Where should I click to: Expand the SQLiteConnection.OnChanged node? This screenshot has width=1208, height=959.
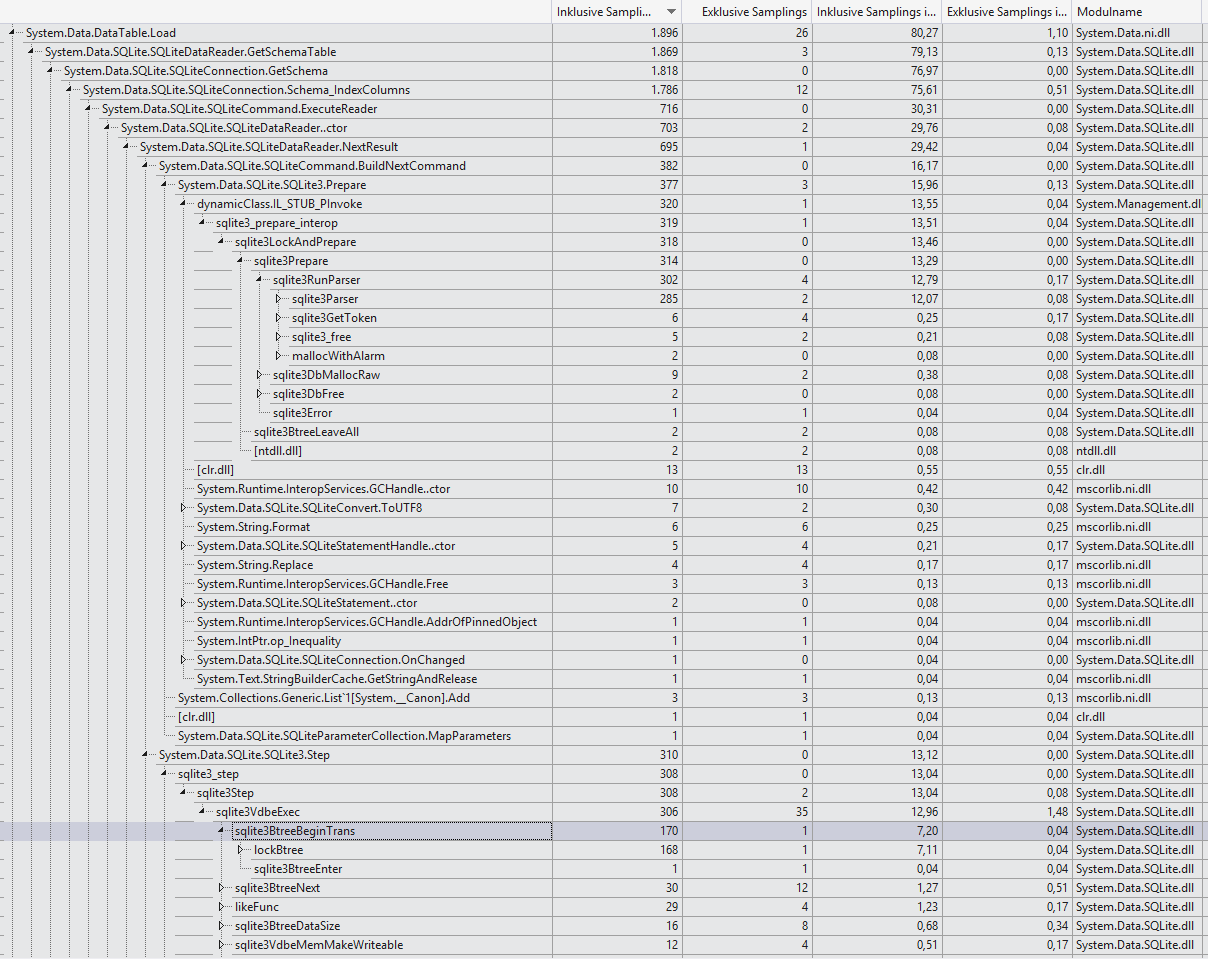(184, 660)
